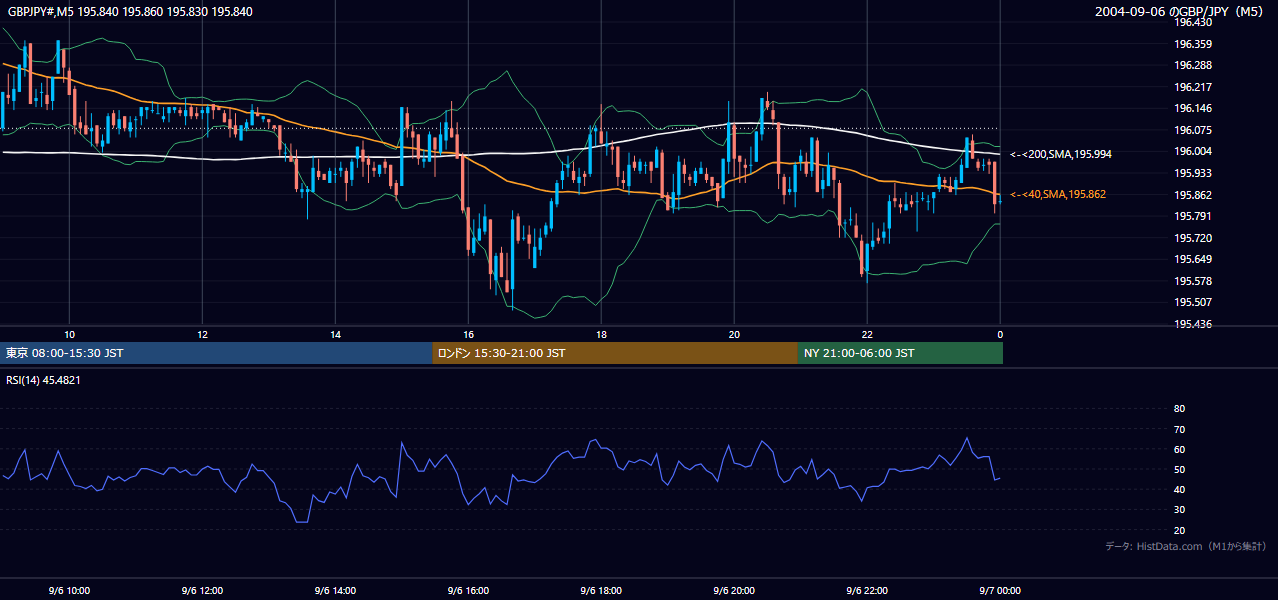Click the RSI scale label 70
Viewport: 1278px width, 600px height.
(1179, 429)
